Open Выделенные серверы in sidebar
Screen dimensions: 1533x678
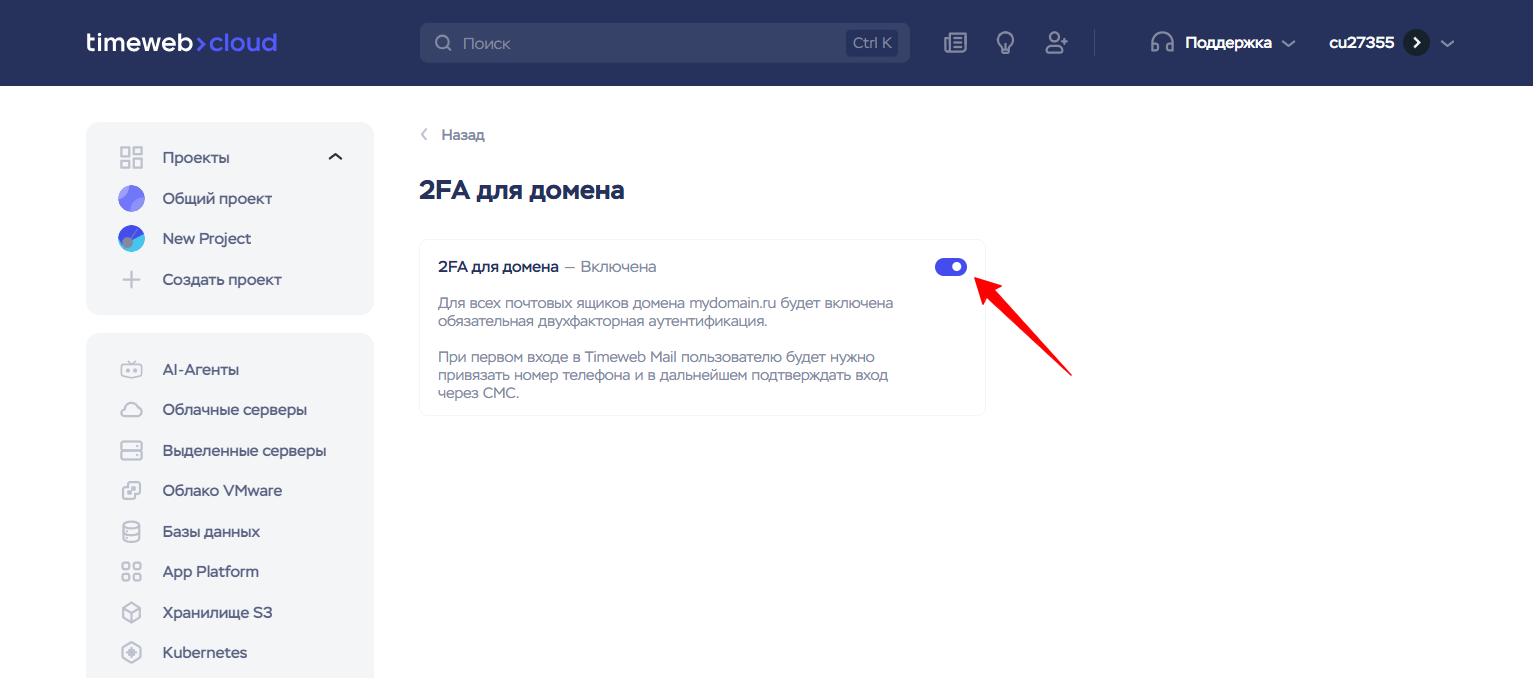[x=244, y=451]
